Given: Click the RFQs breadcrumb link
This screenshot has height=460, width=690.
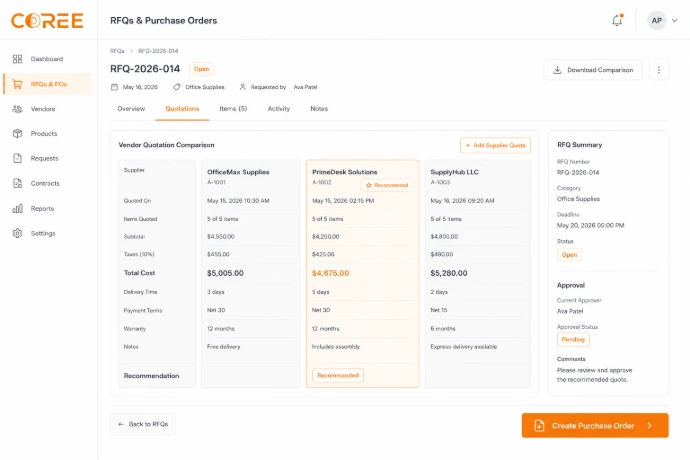Looking at the screenshot, I should pyautogui.click(x=117, y=51).
